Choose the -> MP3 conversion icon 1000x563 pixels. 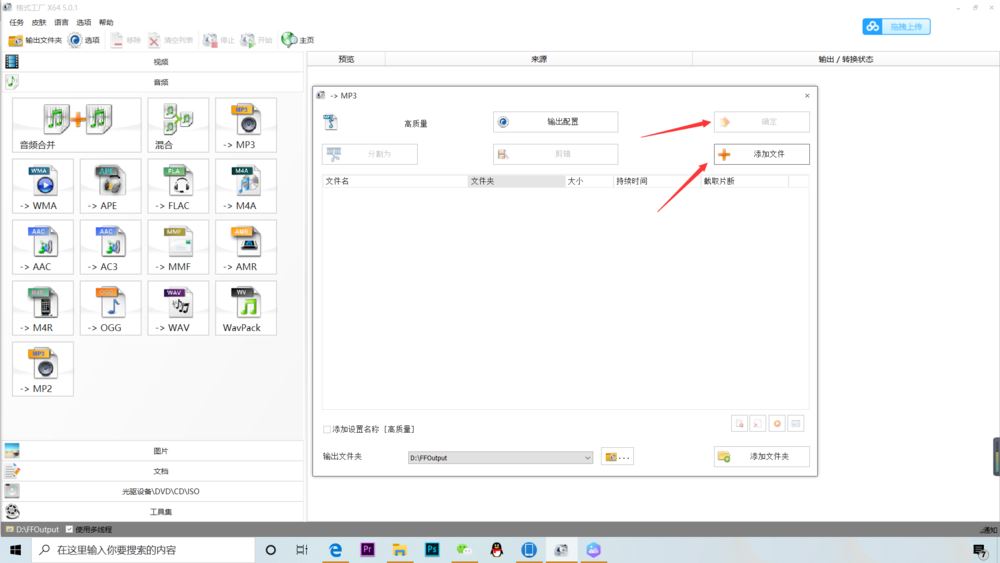246,125
